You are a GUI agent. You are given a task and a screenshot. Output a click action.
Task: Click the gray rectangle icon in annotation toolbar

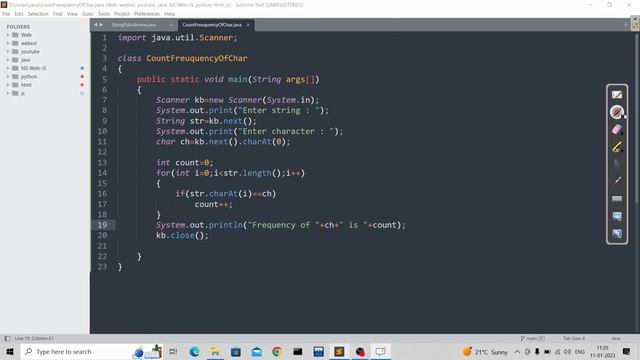tap(617, 198)
